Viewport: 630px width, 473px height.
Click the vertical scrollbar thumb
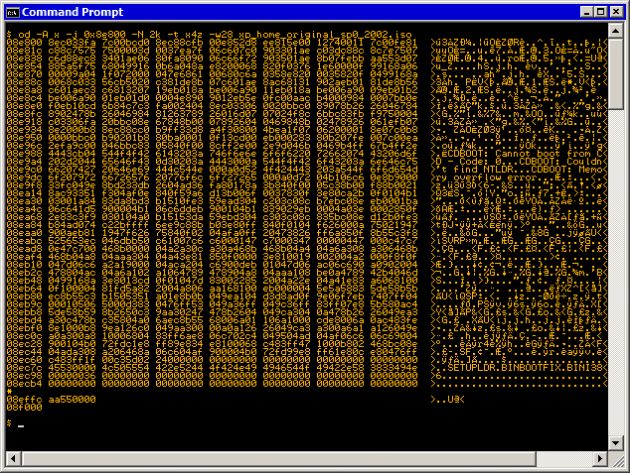click(615, 74)
